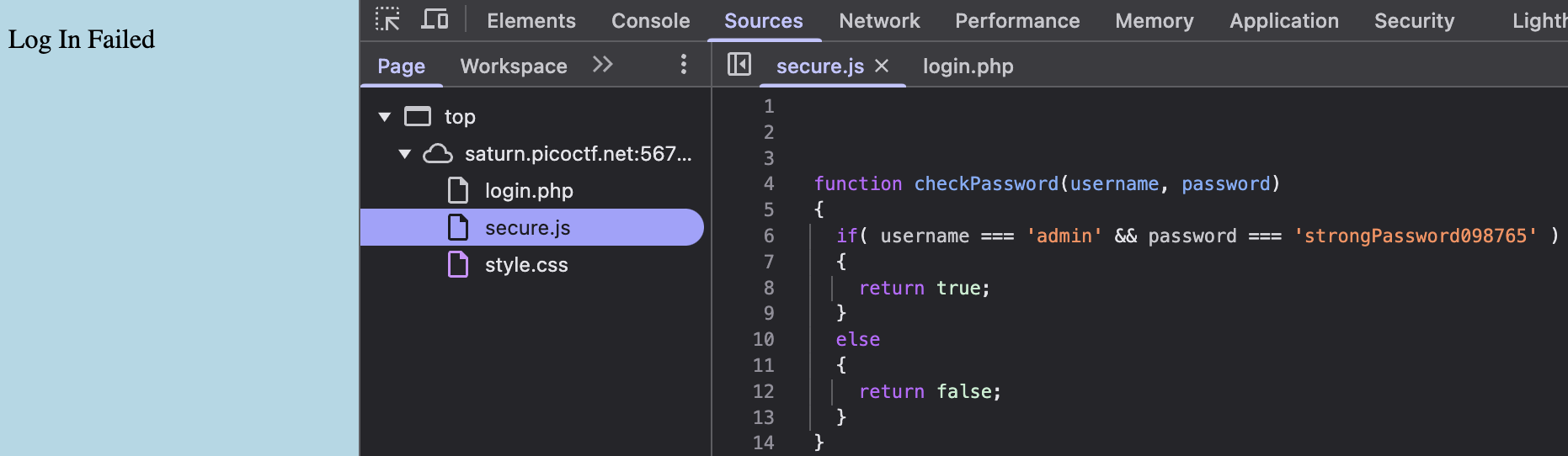The width and height of the screenshot is (1568, 456).
Task: Select the Page navigator tab
Action: [x=401, y=66]
